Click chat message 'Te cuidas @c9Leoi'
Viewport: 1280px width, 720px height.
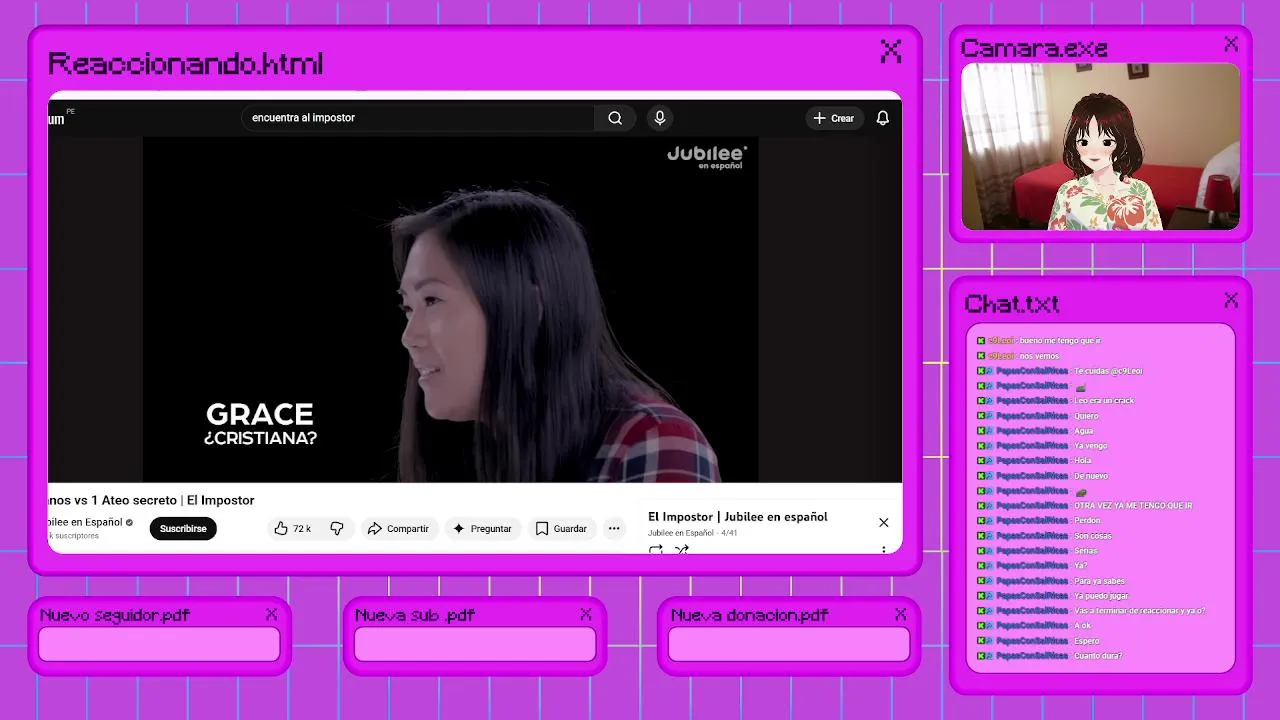point(1108,371)
